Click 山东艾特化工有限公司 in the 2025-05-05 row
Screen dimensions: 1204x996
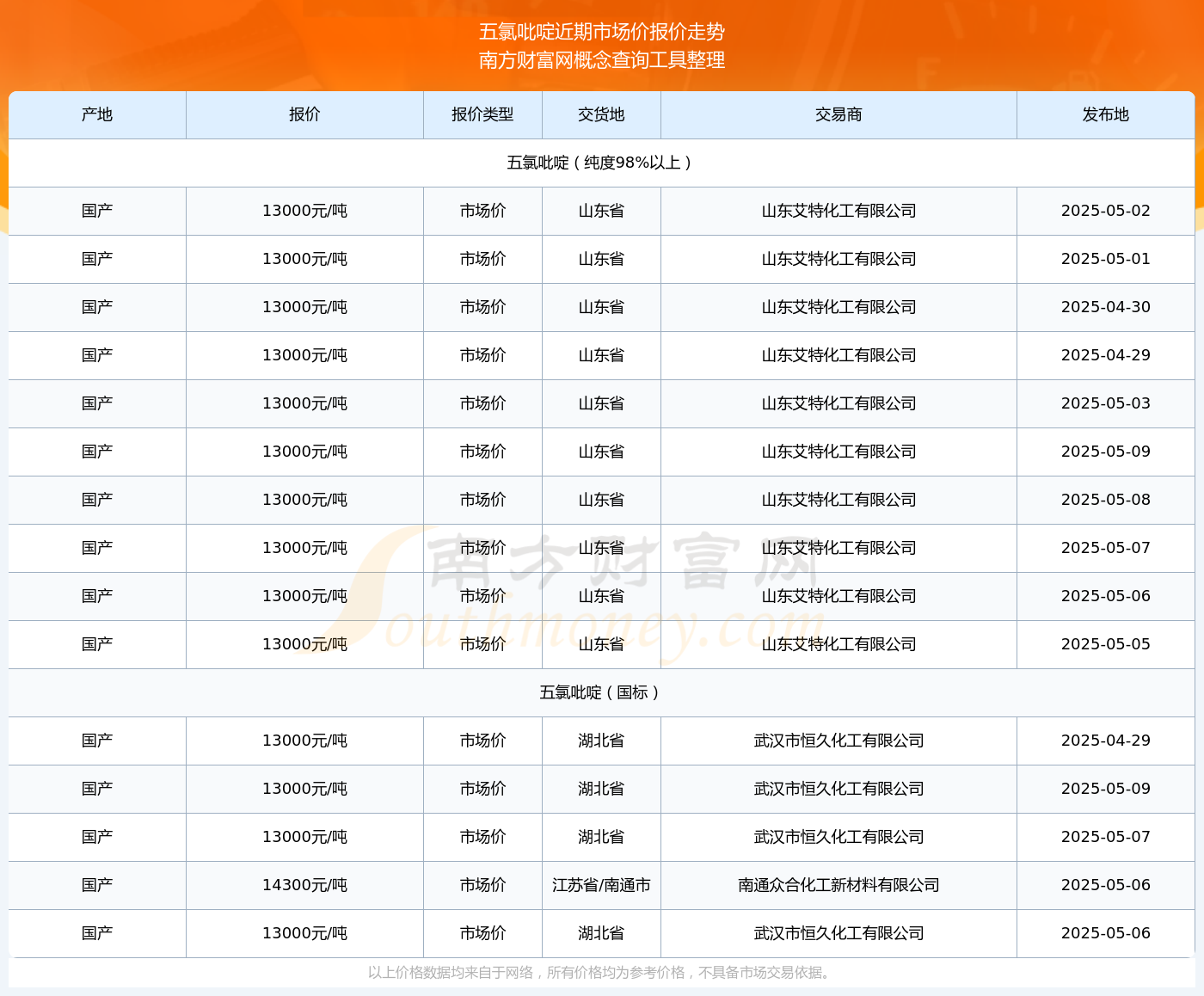click(x=838, y=644)
